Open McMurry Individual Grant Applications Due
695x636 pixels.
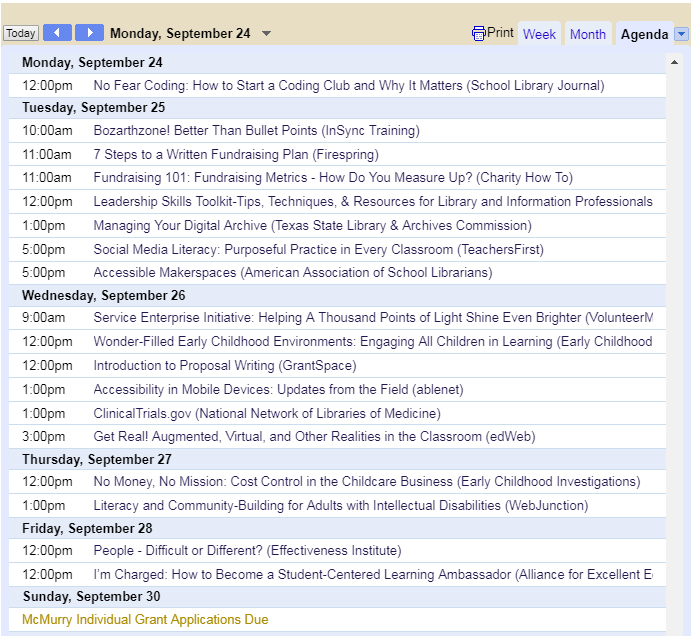[145, 620]
